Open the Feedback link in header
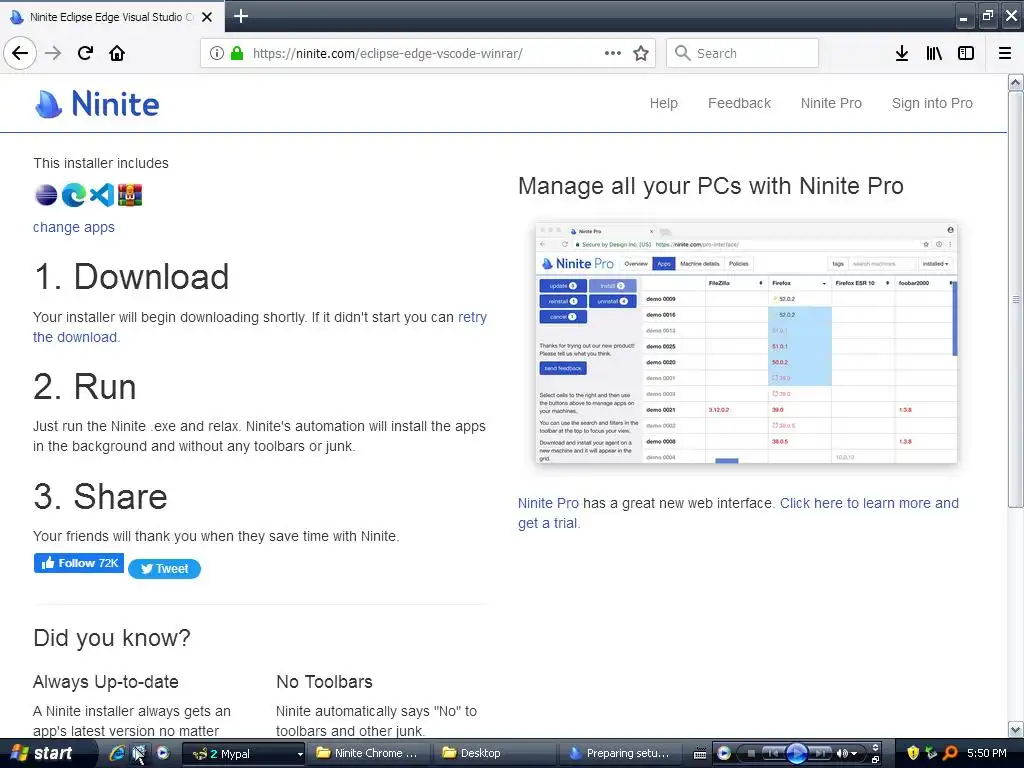This screenshot has height=768, width=1024. [739, 103]
